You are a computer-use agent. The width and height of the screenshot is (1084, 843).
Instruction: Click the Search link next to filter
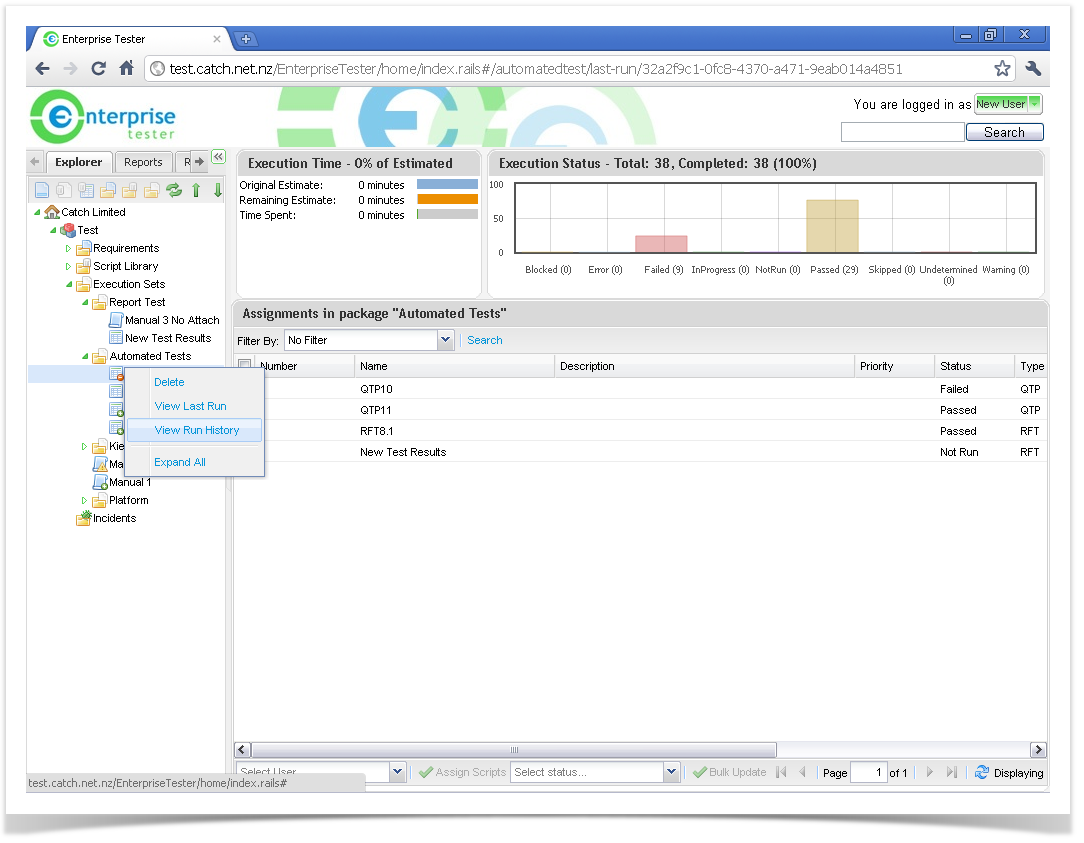(x=485, y=340)
